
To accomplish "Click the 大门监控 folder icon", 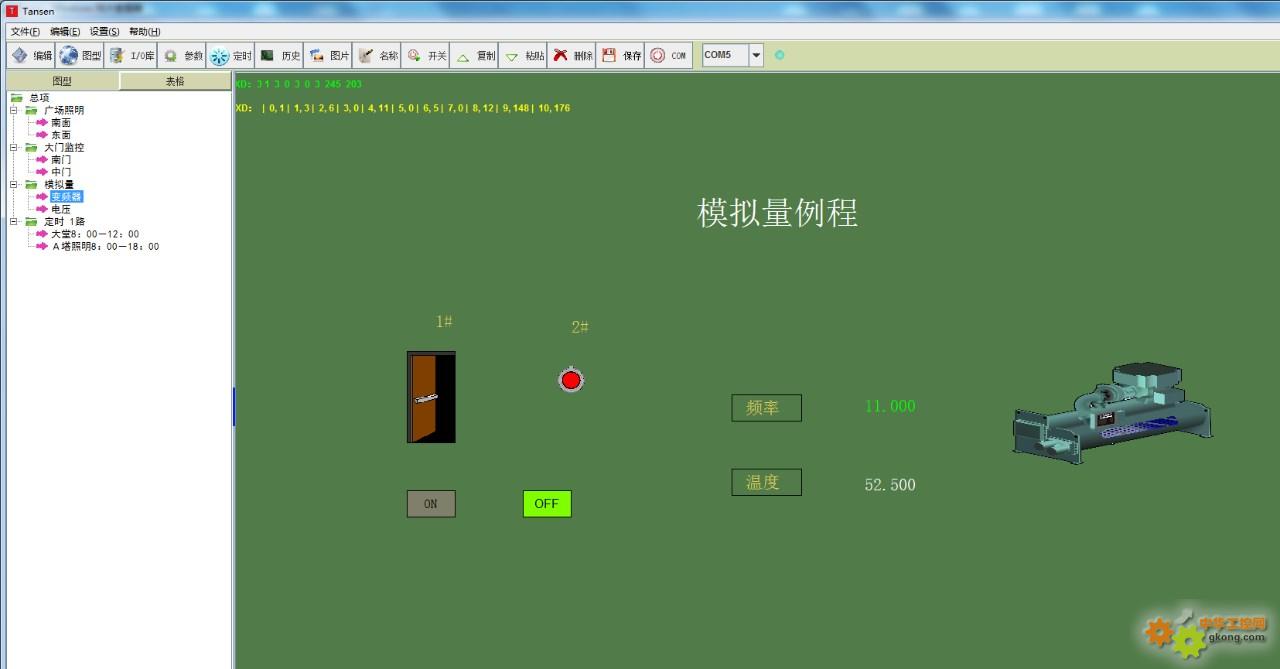I will (x=31, y=147).
